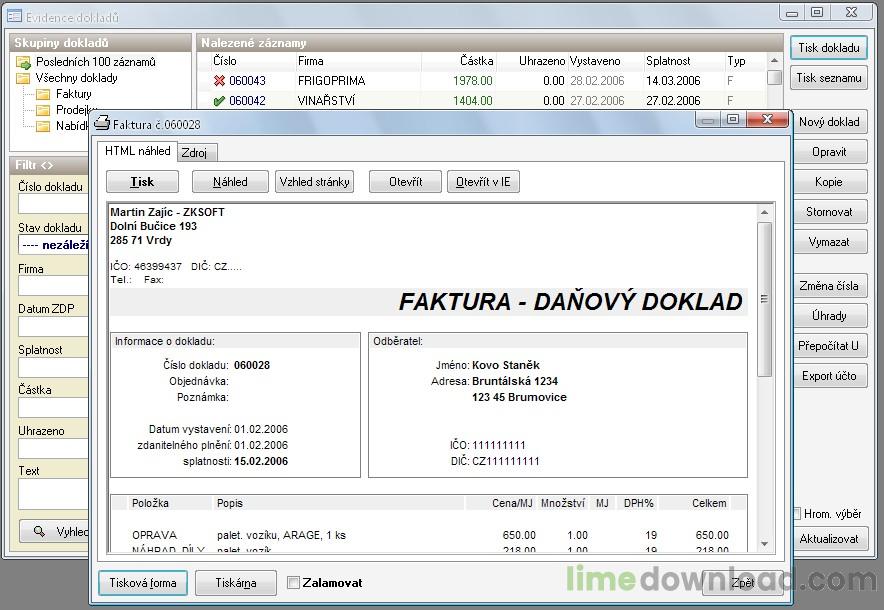The image size is (884, 610).
Task: Click the Evidence dokladů window title icon
Action: pos(14,16)
